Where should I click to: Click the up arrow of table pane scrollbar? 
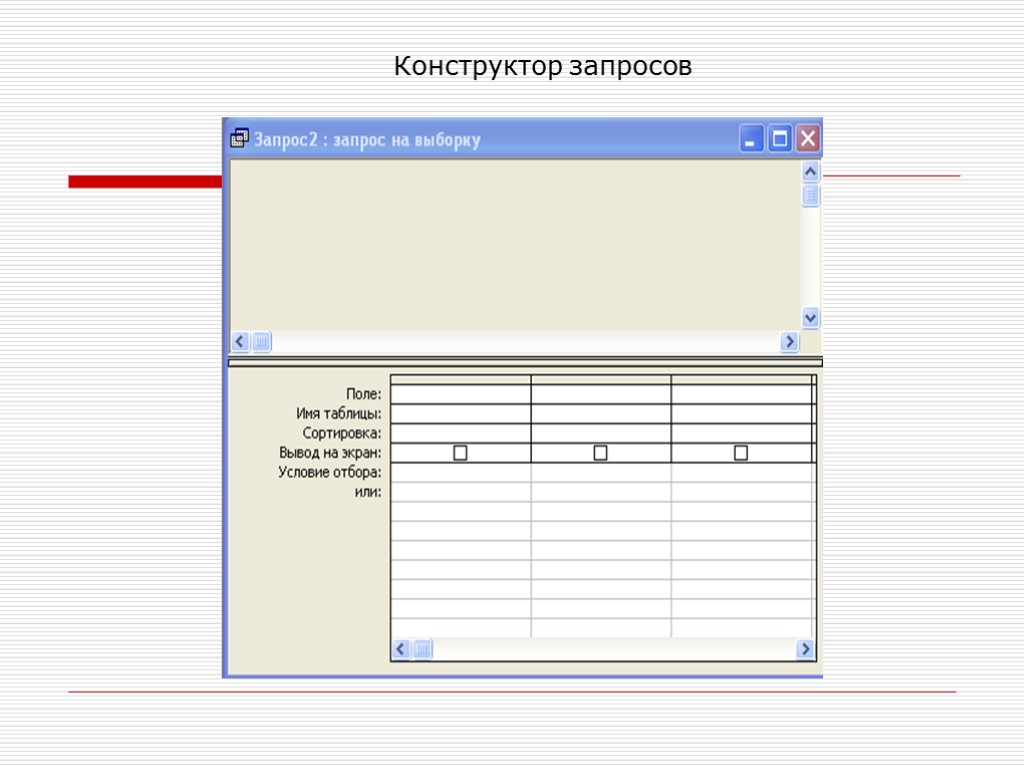click(x=810, y=172)
